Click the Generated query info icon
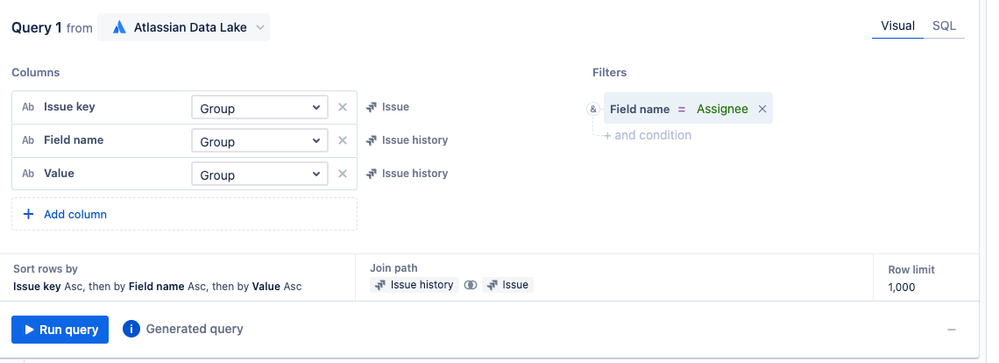The image size is (999, 363). tap(131, 329)
